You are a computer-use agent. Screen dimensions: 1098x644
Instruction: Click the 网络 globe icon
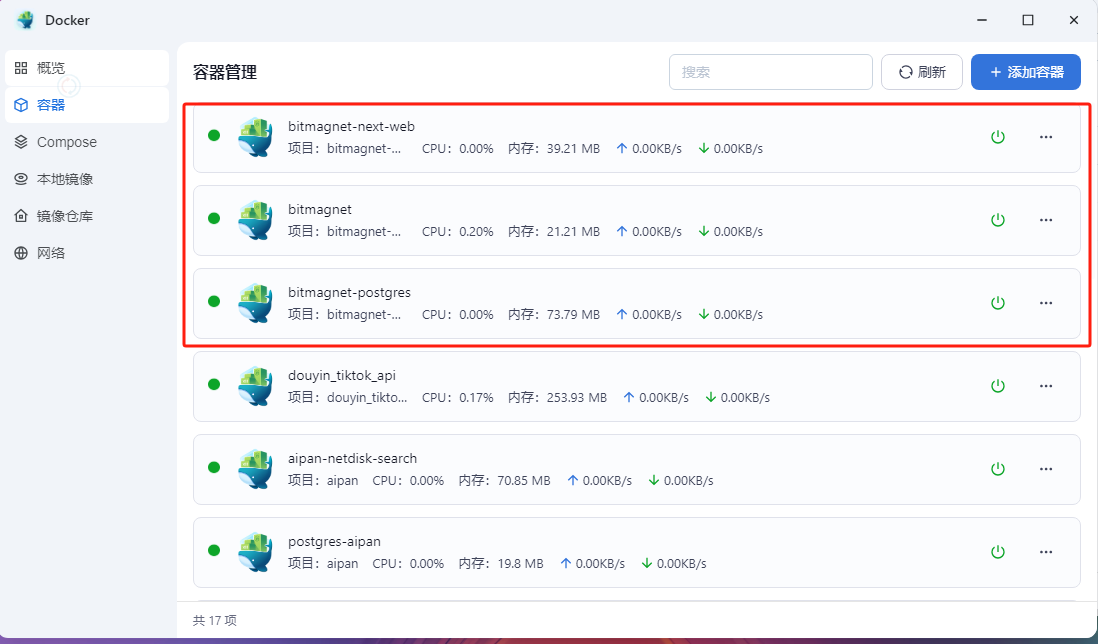tap(21, 253)
